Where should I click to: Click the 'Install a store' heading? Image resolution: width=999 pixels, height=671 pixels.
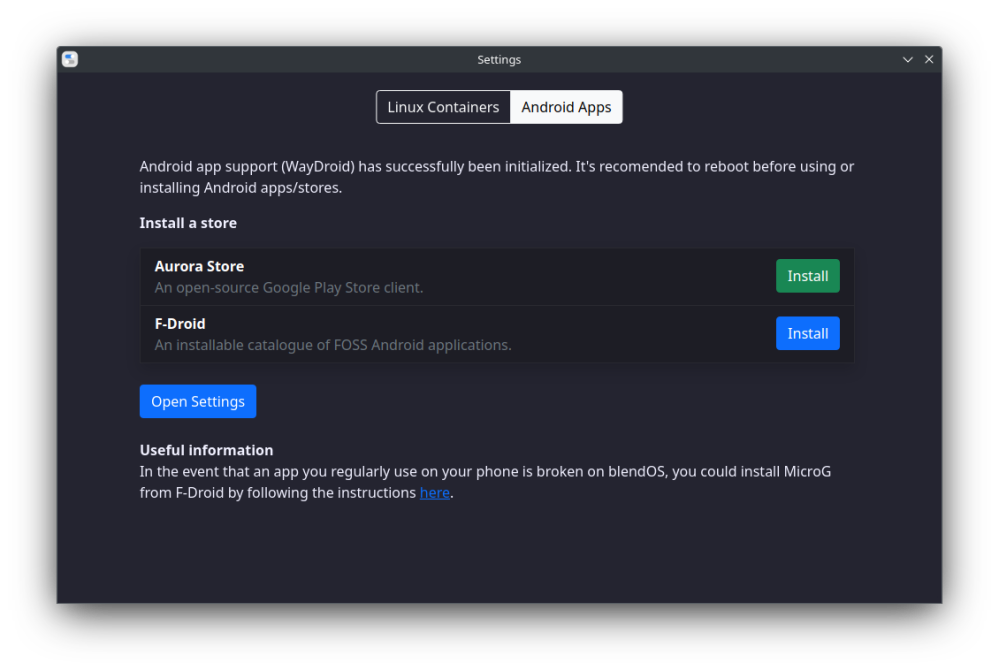pyautogui.click(x=188, y=223)
